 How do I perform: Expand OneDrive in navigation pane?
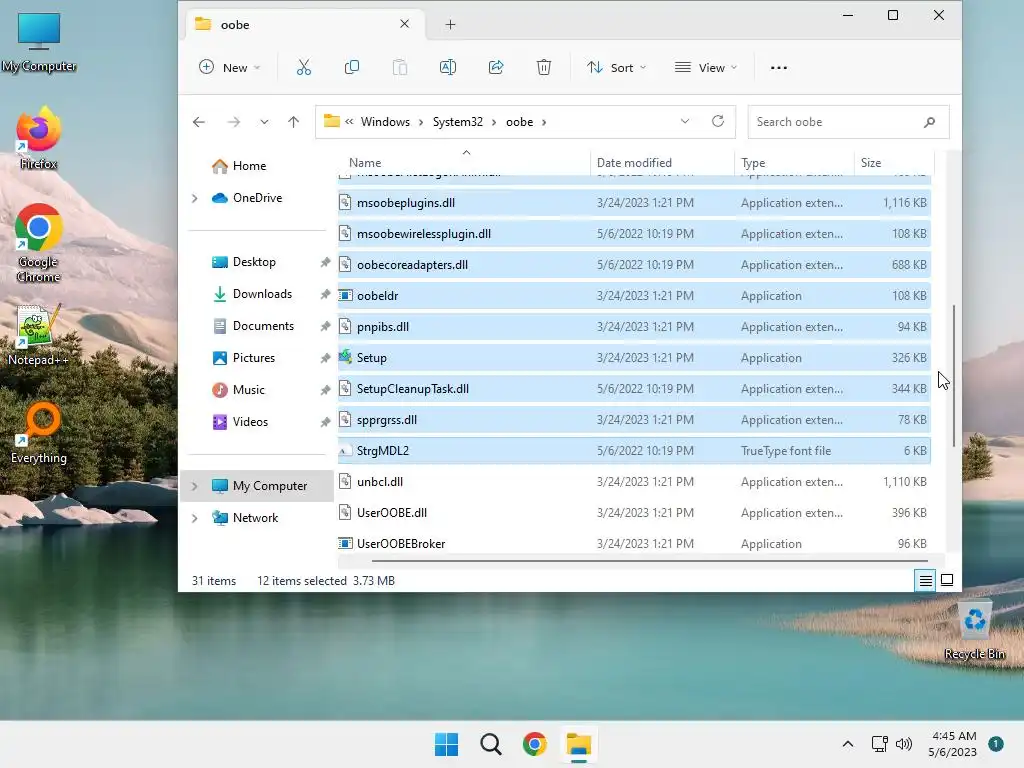point(195,198)
